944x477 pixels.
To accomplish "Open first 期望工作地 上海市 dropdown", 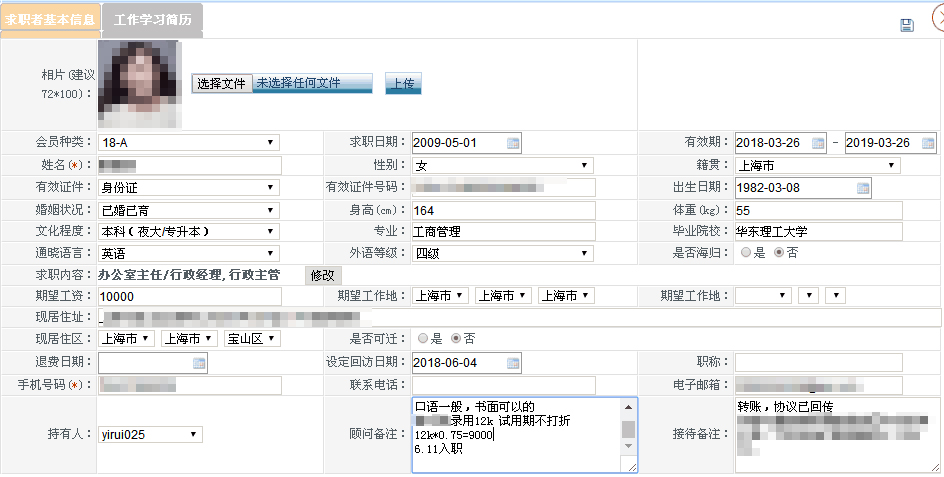I will (x=441, y=295).
